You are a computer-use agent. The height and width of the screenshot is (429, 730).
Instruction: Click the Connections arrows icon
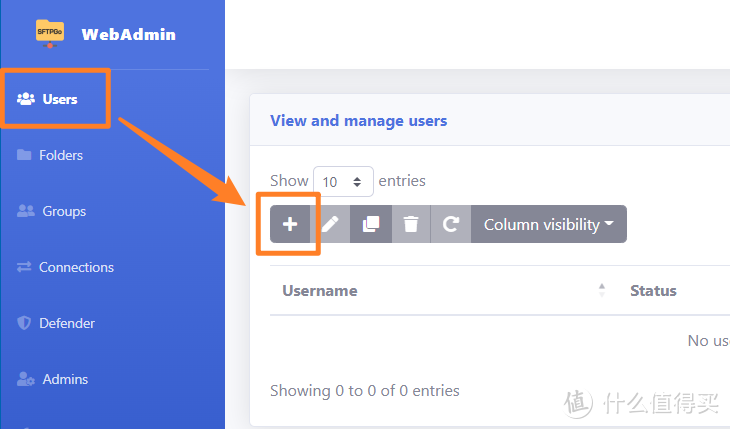point(25,267)
